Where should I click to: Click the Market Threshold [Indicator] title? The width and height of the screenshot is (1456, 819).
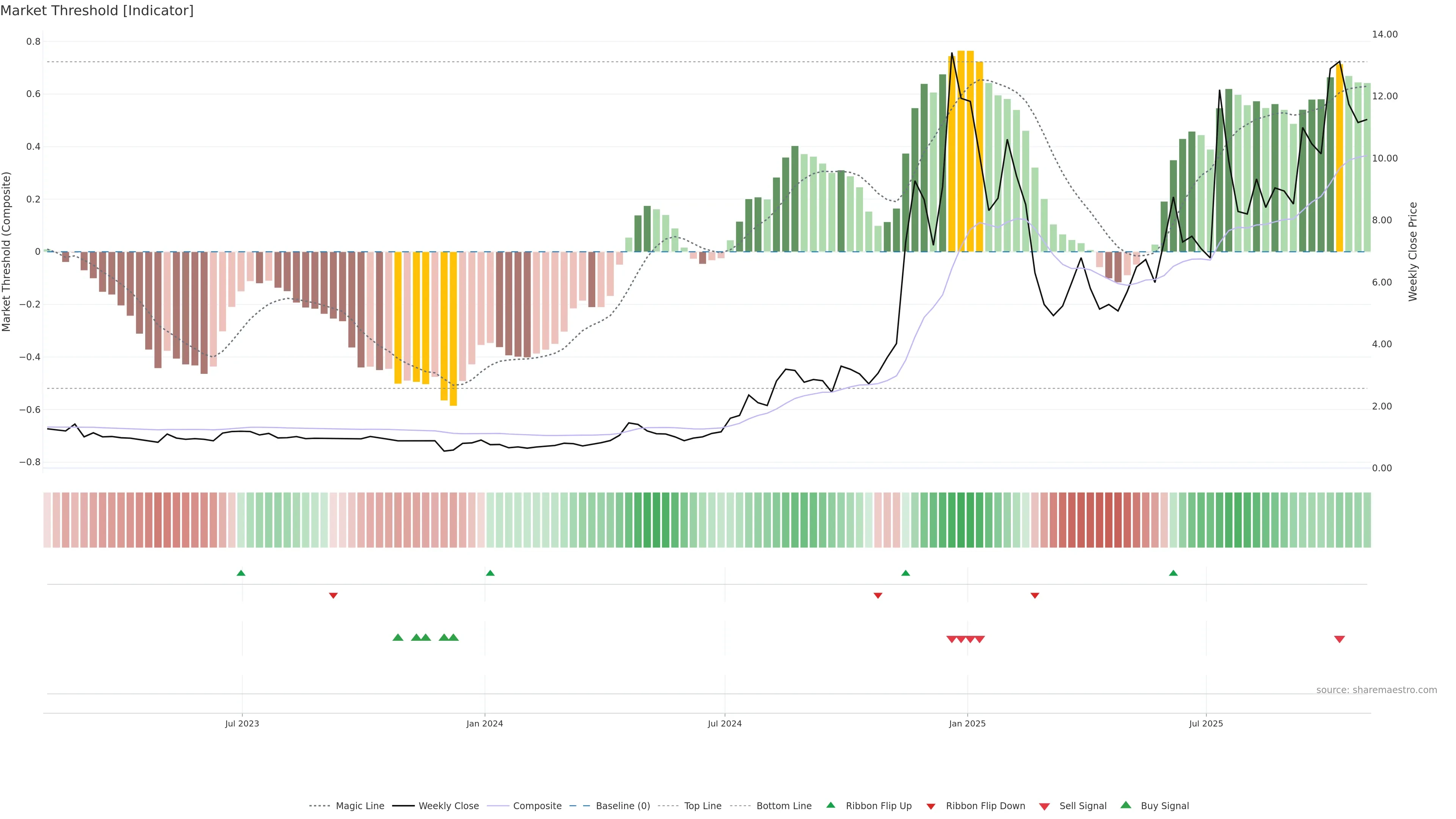coord(97,11)
